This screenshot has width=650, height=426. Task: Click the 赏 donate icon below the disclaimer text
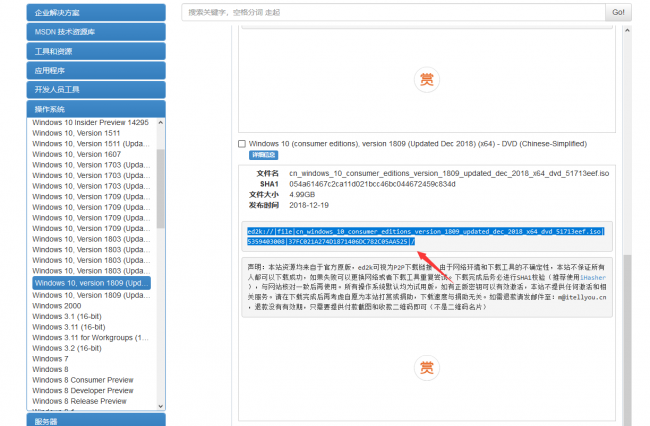(x=427, y=368)
